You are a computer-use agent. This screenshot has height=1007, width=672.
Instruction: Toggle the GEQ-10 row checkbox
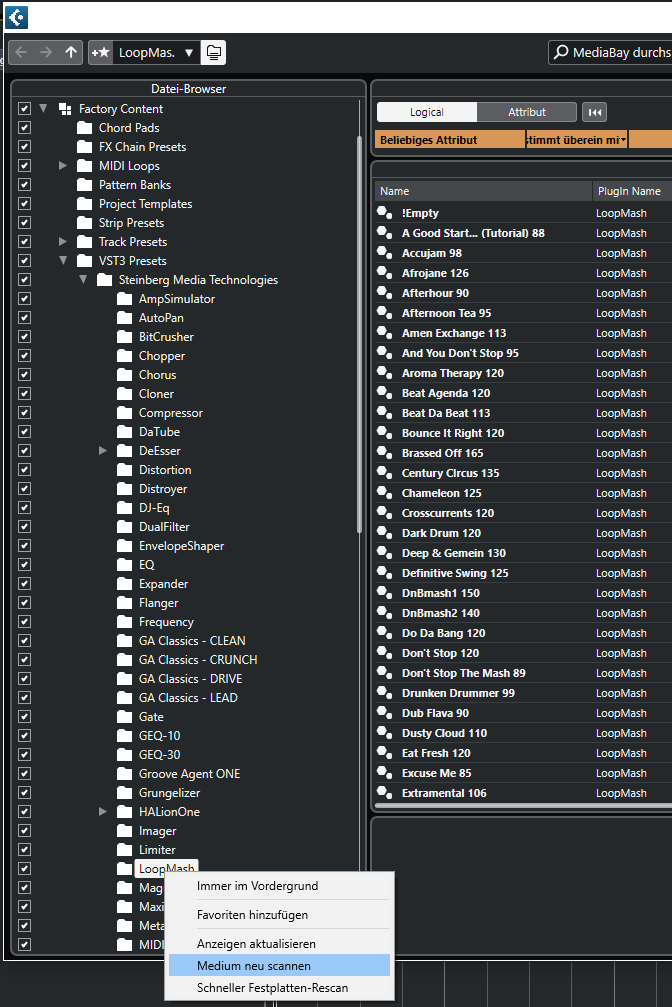24,735
